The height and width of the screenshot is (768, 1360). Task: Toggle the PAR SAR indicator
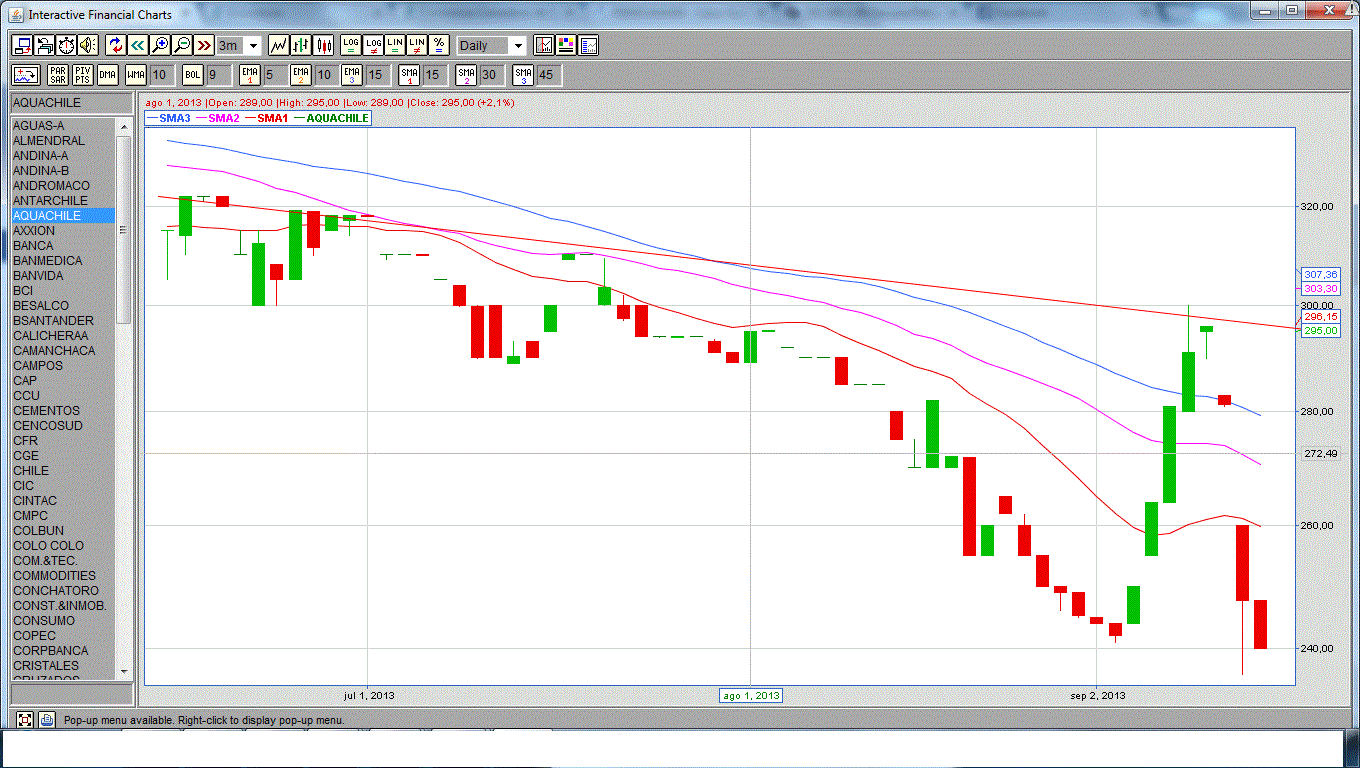coord(58,75)
